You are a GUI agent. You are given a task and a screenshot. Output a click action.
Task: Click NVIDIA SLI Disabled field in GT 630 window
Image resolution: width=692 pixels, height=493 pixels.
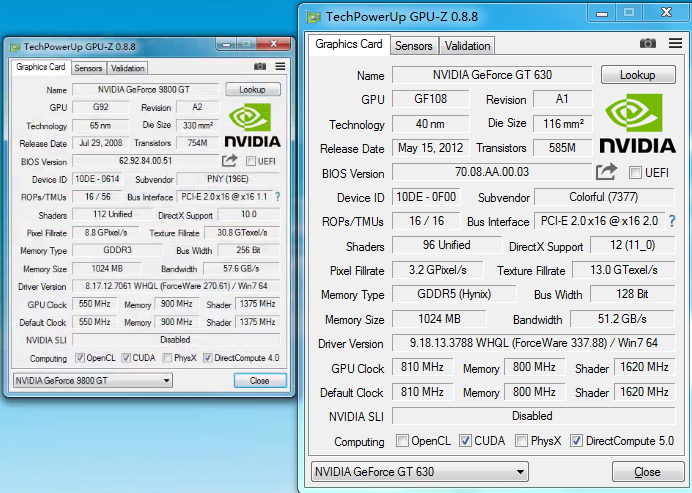(533, 416)
